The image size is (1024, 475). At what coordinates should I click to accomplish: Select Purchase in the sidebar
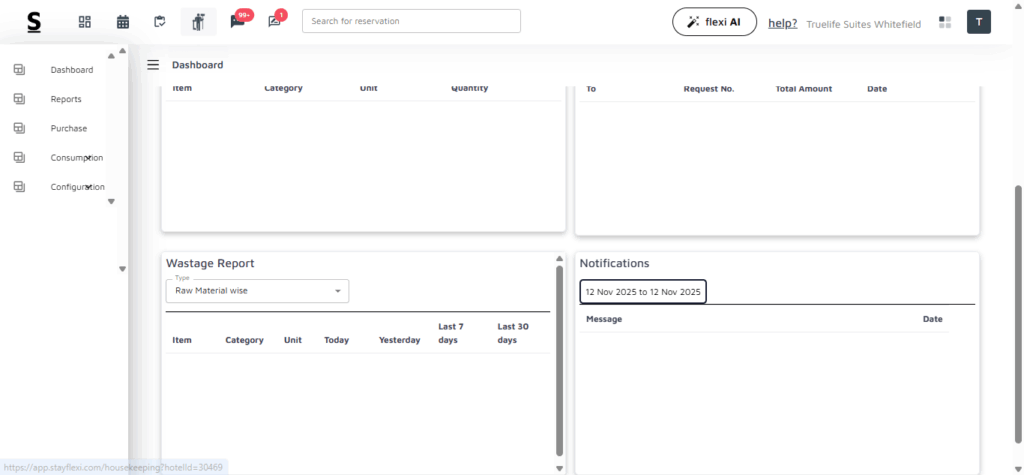point(68,128)
